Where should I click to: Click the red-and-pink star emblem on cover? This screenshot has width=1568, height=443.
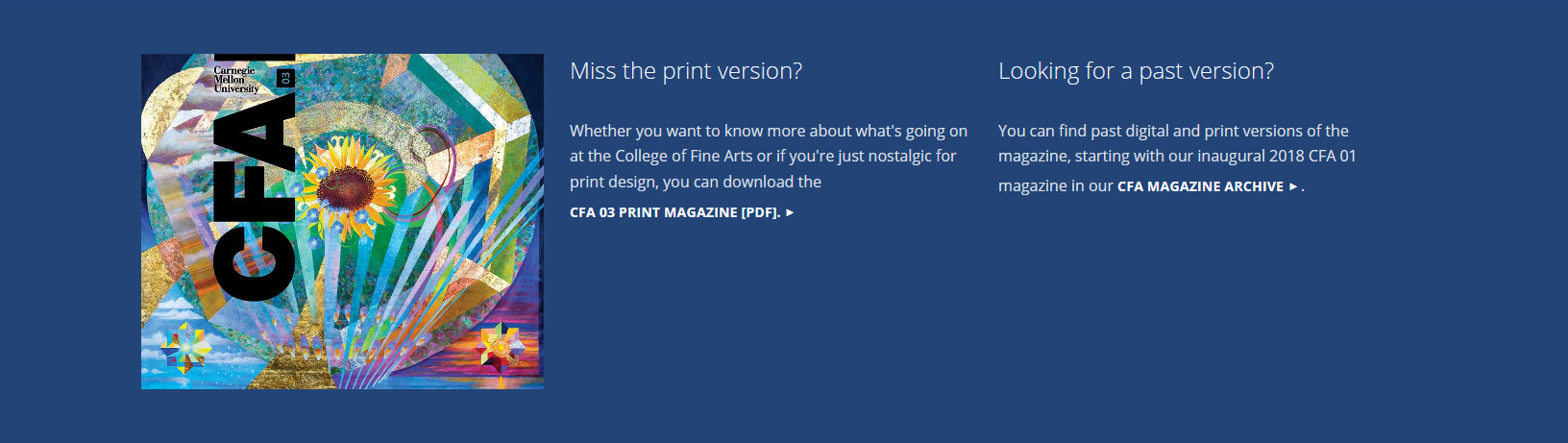[x=502, y=347]
